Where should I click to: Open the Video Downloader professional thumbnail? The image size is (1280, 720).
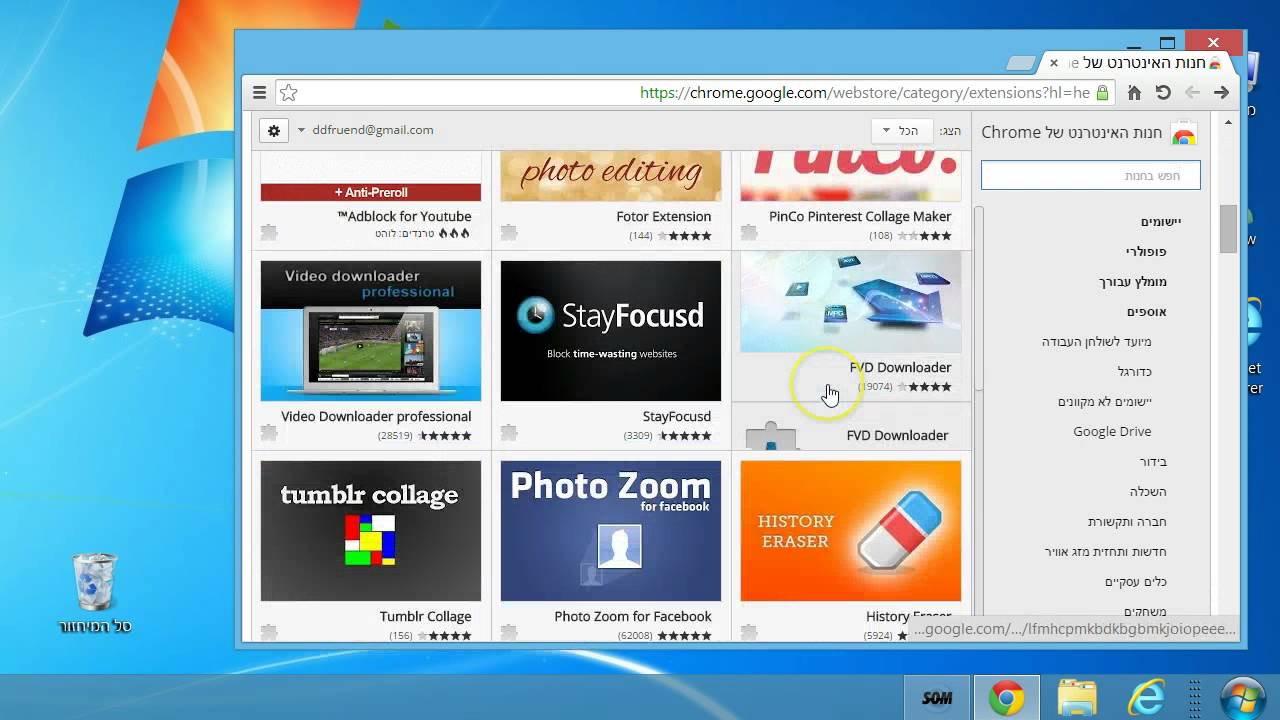point(371,331)
